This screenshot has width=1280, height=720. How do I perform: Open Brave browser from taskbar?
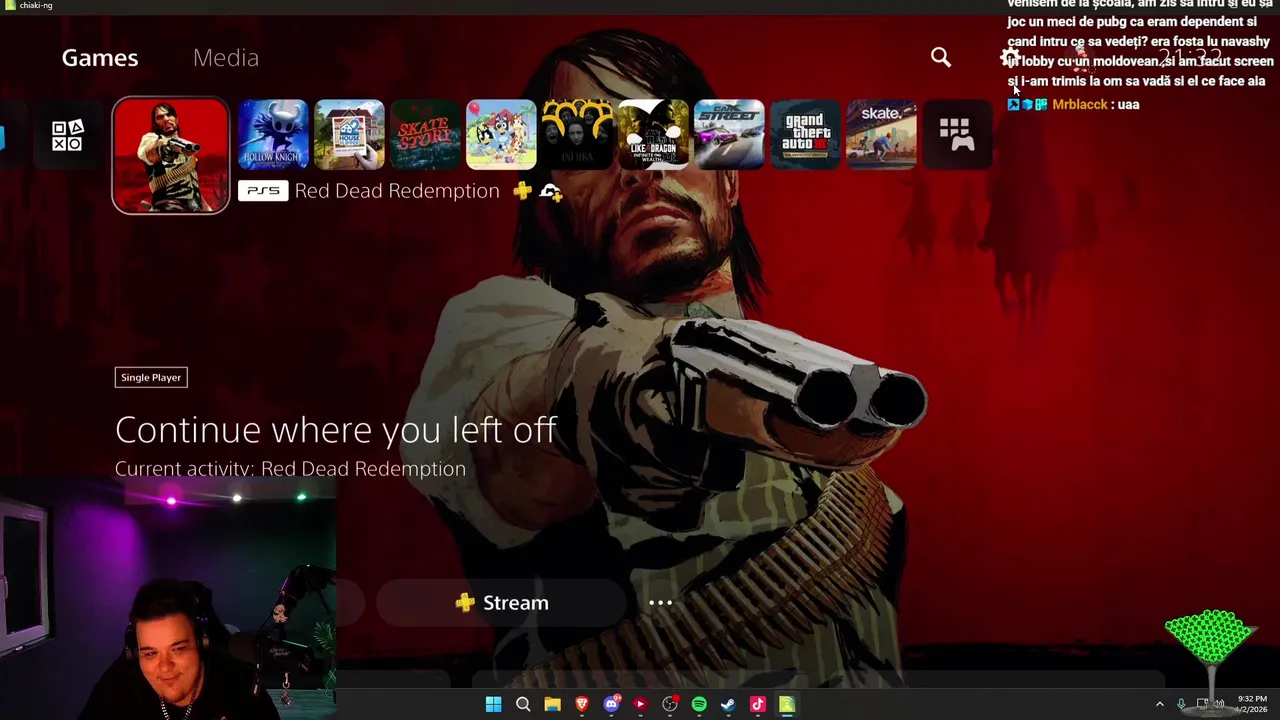pyautogui.click(x=582, y=705)
